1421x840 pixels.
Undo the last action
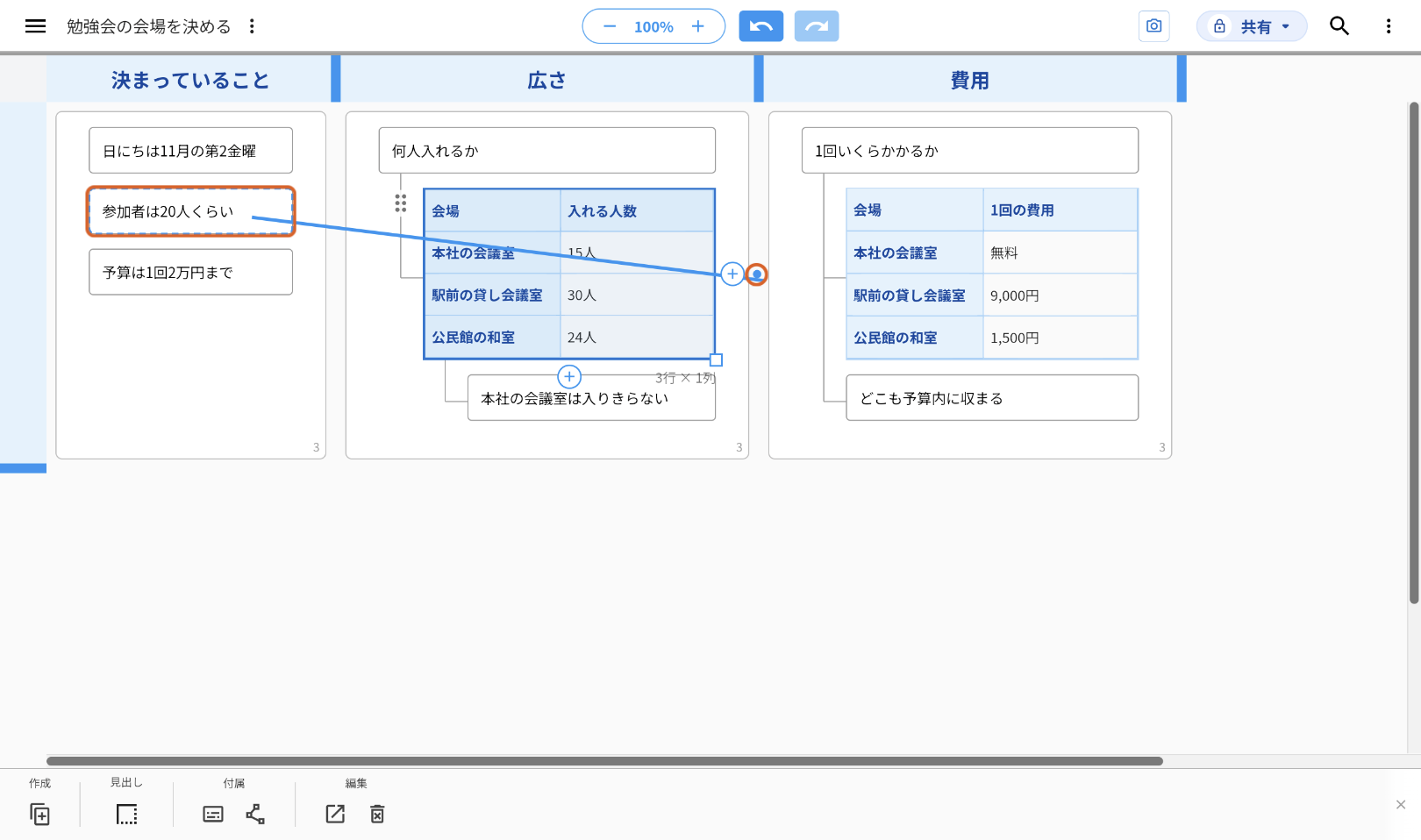click(x=761, y=26)
